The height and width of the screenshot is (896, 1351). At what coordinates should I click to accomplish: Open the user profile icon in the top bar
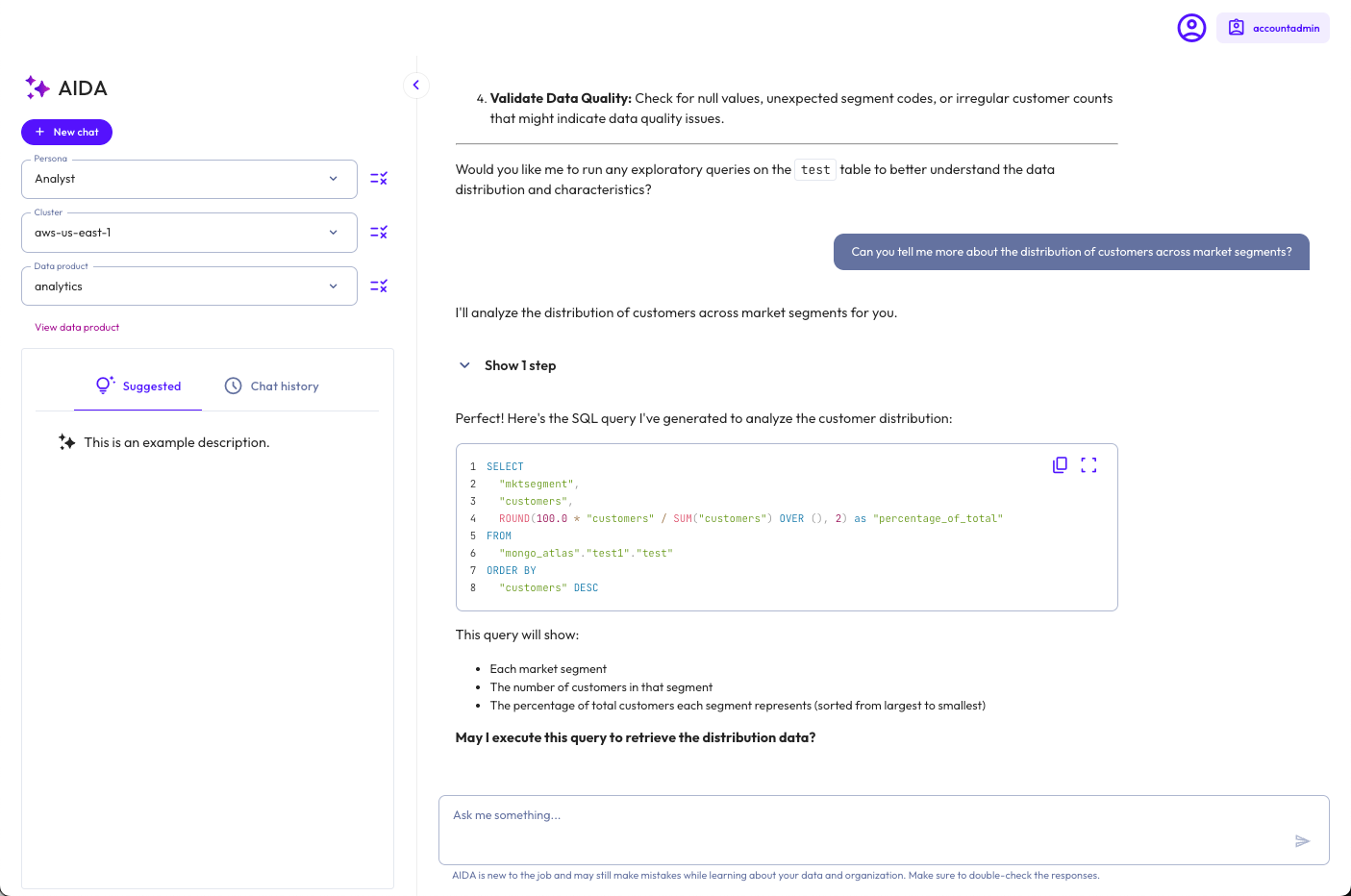[x=1191, y=28]
